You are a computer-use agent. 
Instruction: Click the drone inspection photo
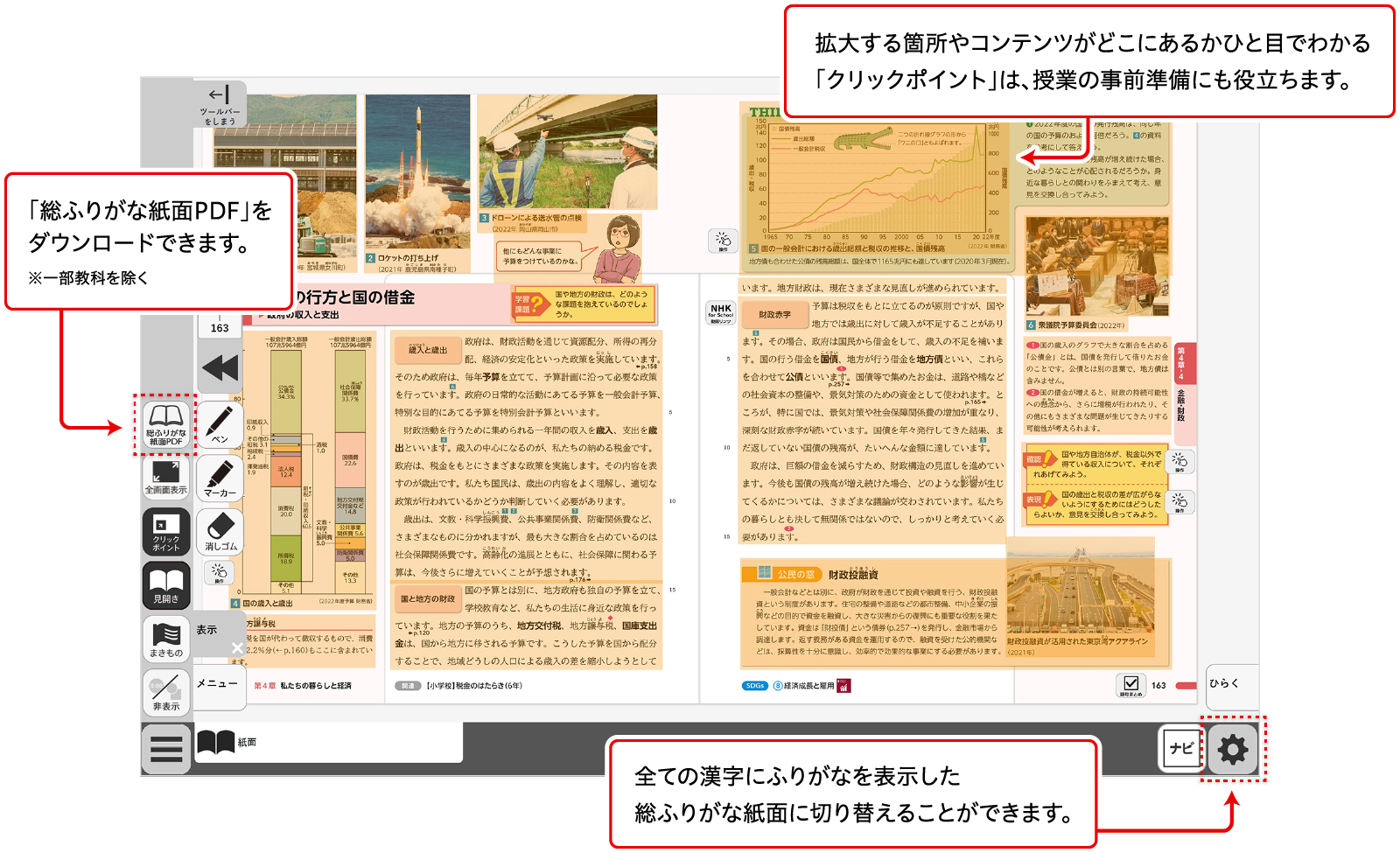[568, 151]
